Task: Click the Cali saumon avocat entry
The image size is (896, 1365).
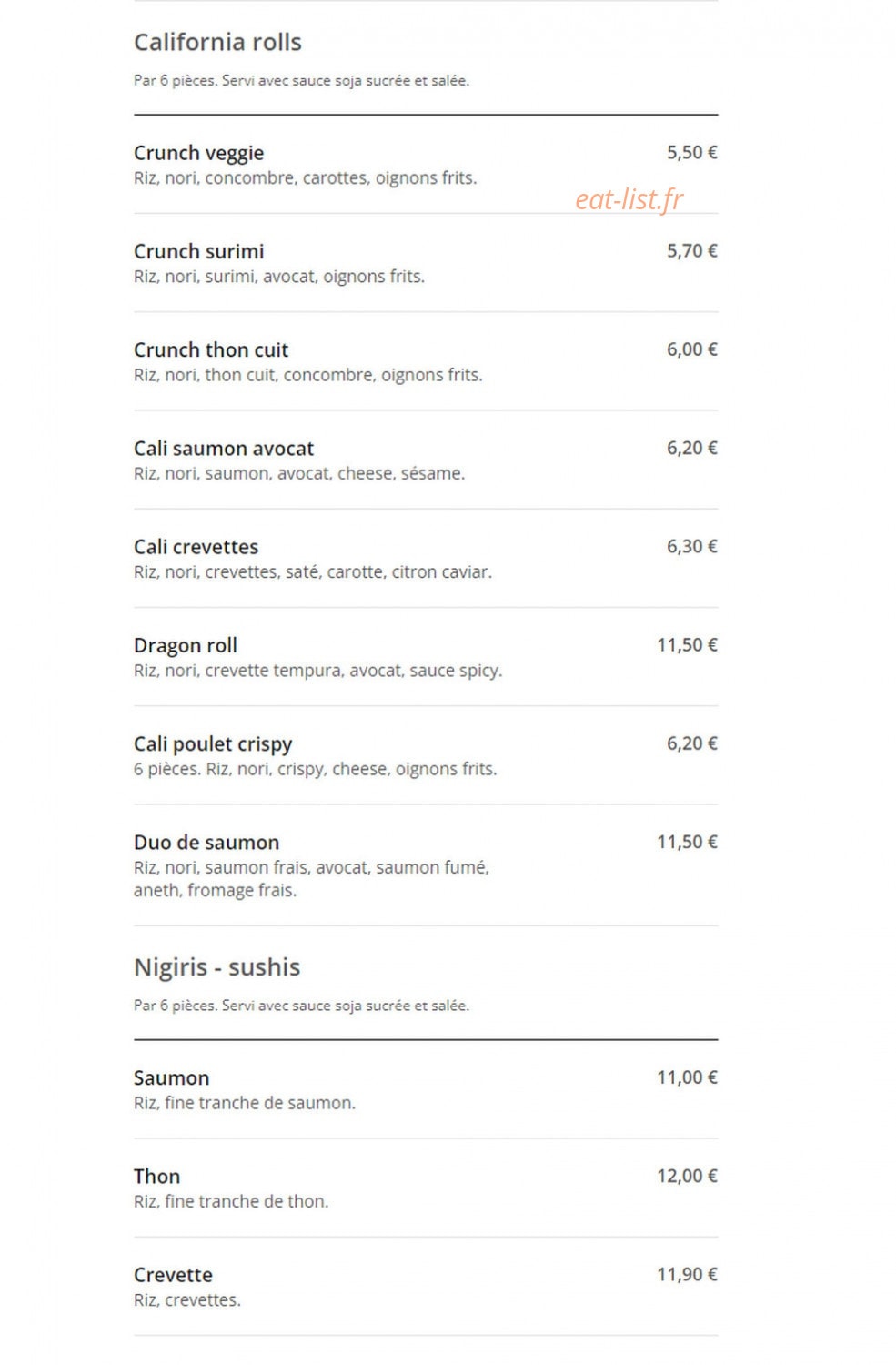Action: coord(426,460)
